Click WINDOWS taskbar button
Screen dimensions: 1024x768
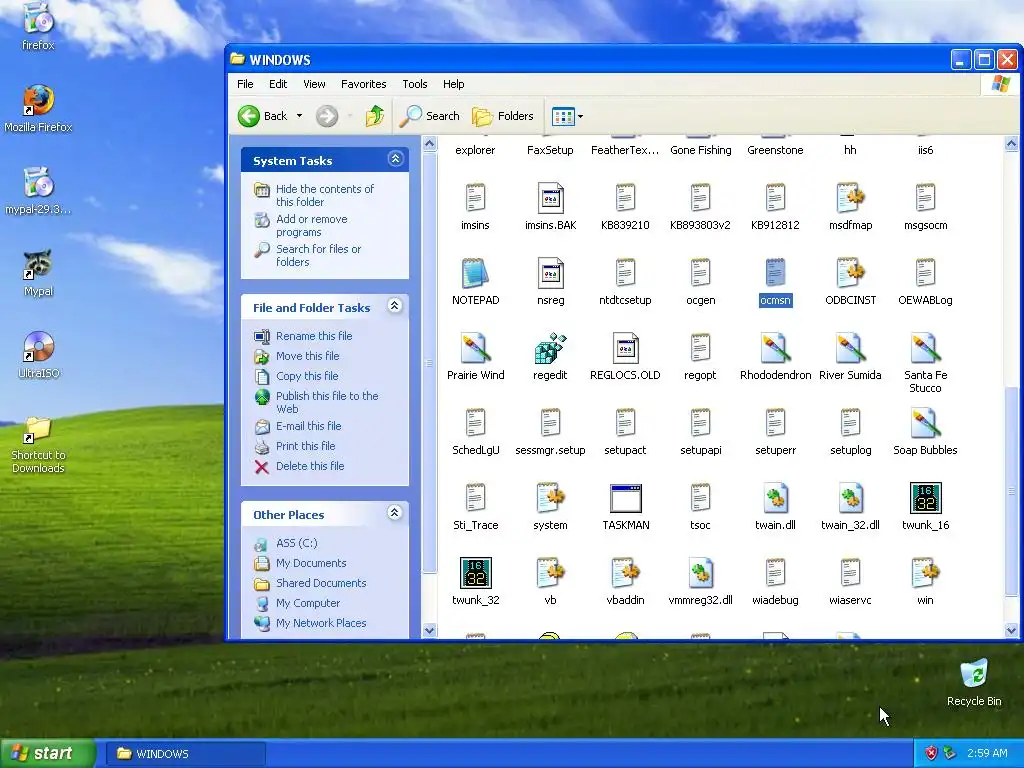186,754
